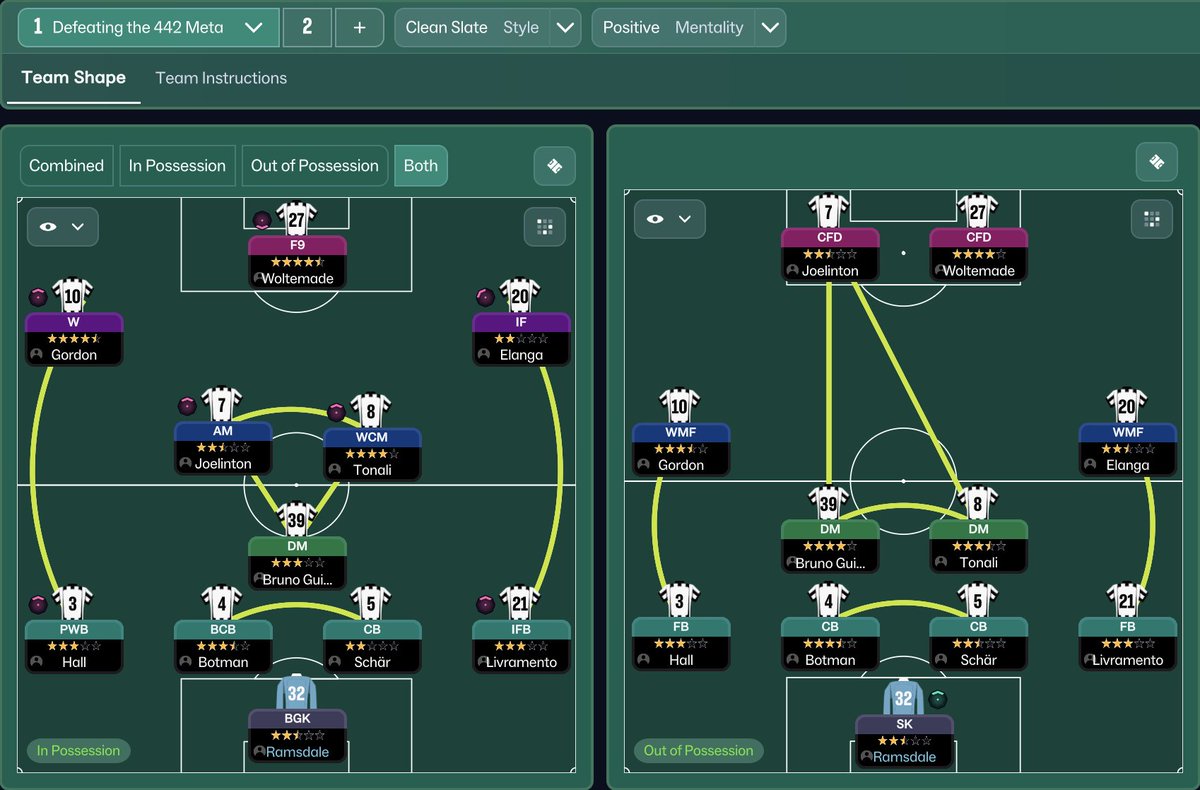
Task: Switch view to In Possession
Action: (177, 166)
